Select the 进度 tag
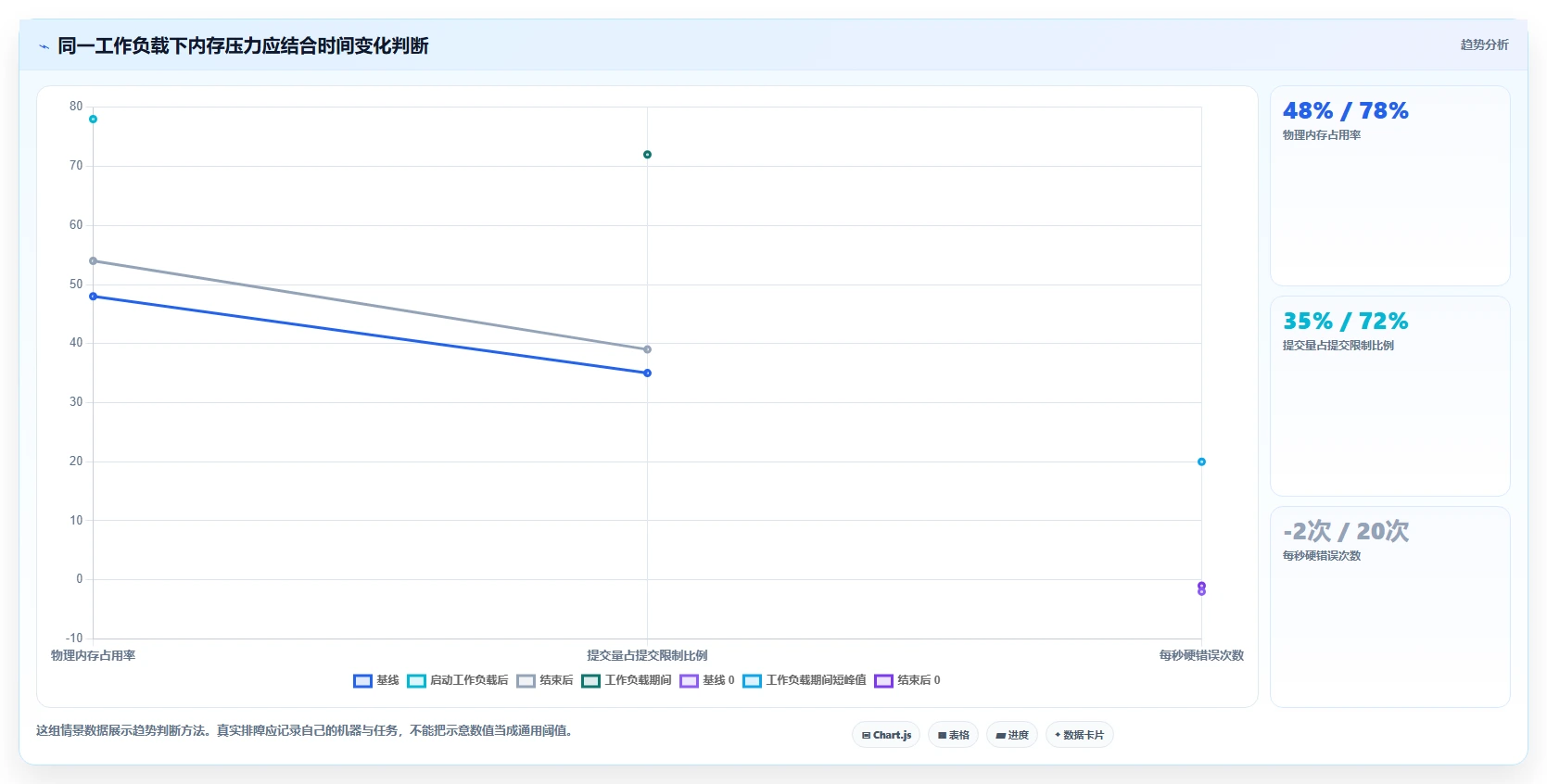Image resolution: width=1547 pixels, height=784 pixels. pyautogui.click(x=1012, y=735)
